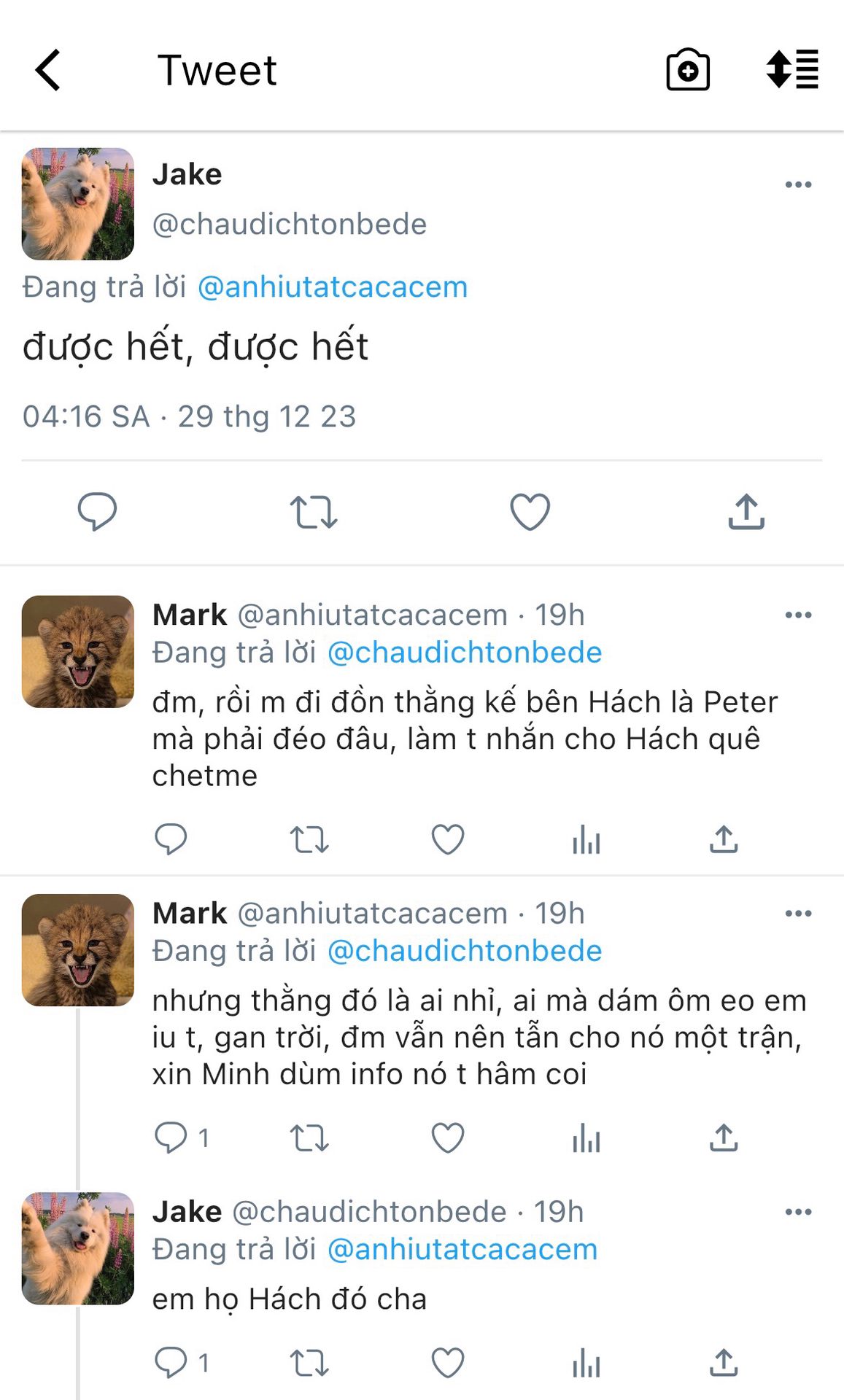844x1400 pixels.
Task: Open @anhiutatcacacem link under Jake's main tweet
Action: [x=333, y=287]
